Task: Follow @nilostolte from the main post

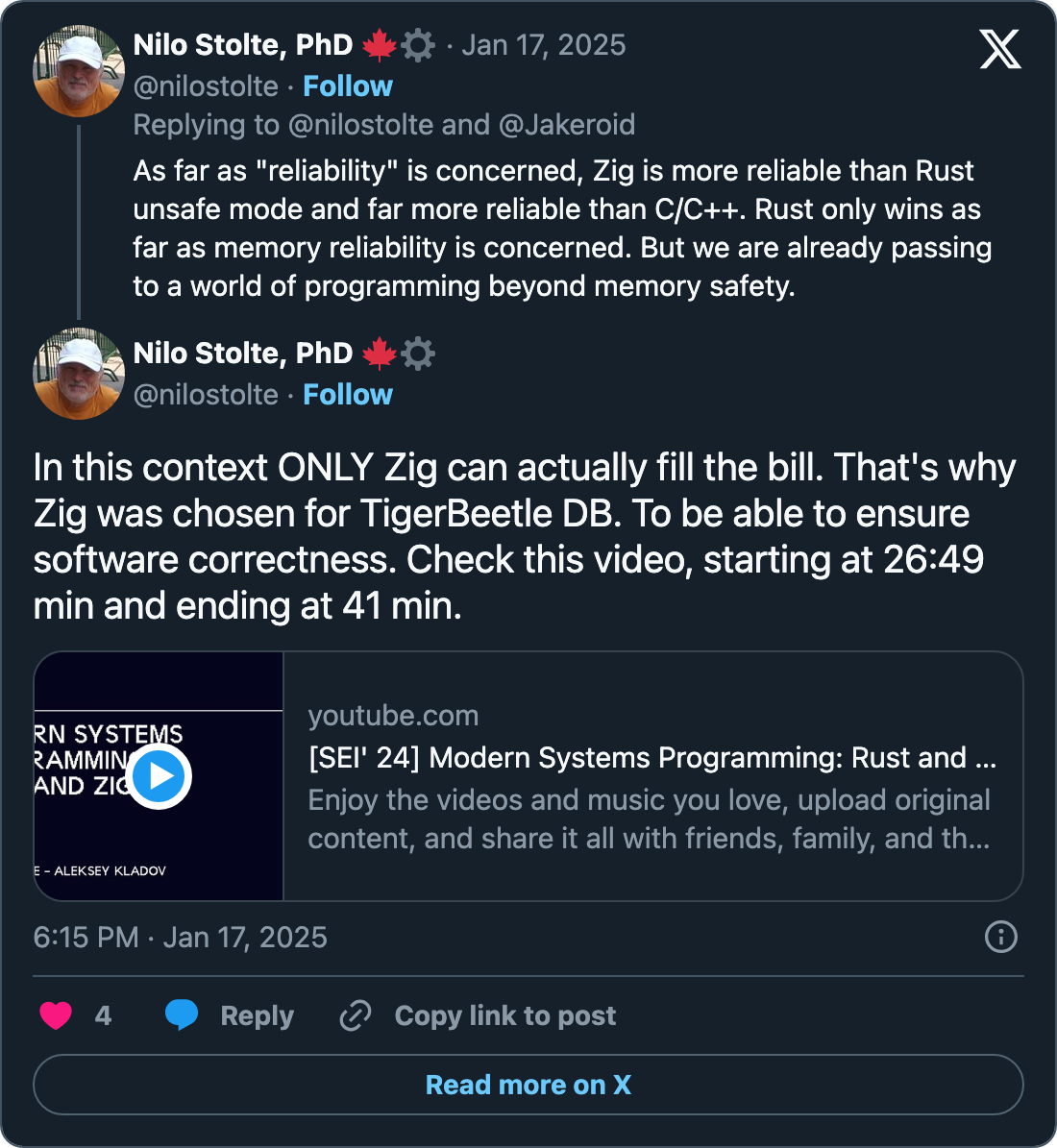Action: point(348,395)
